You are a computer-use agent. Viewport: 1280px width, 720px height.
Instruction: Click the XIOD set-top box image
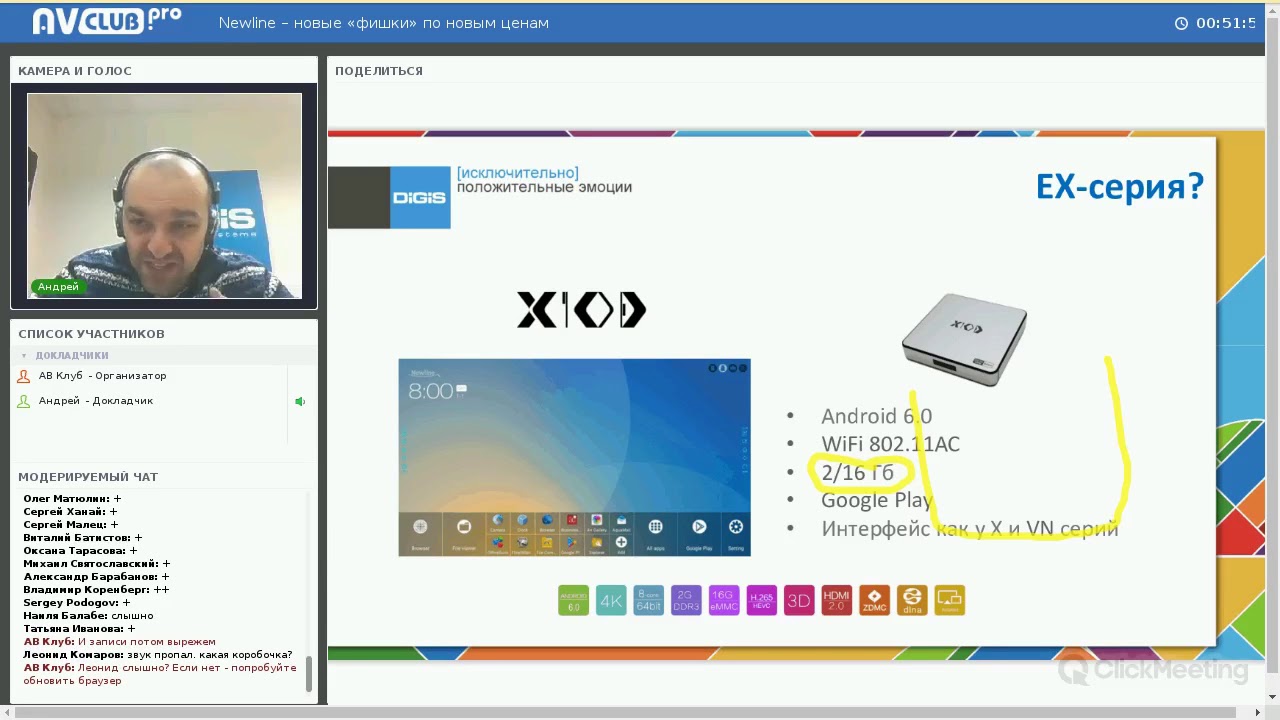[x=964, y=340]
